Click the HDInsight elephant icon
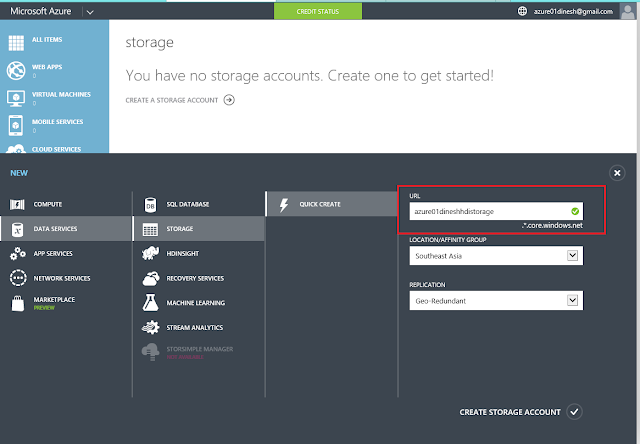The image size is (640, 444). 151,254
